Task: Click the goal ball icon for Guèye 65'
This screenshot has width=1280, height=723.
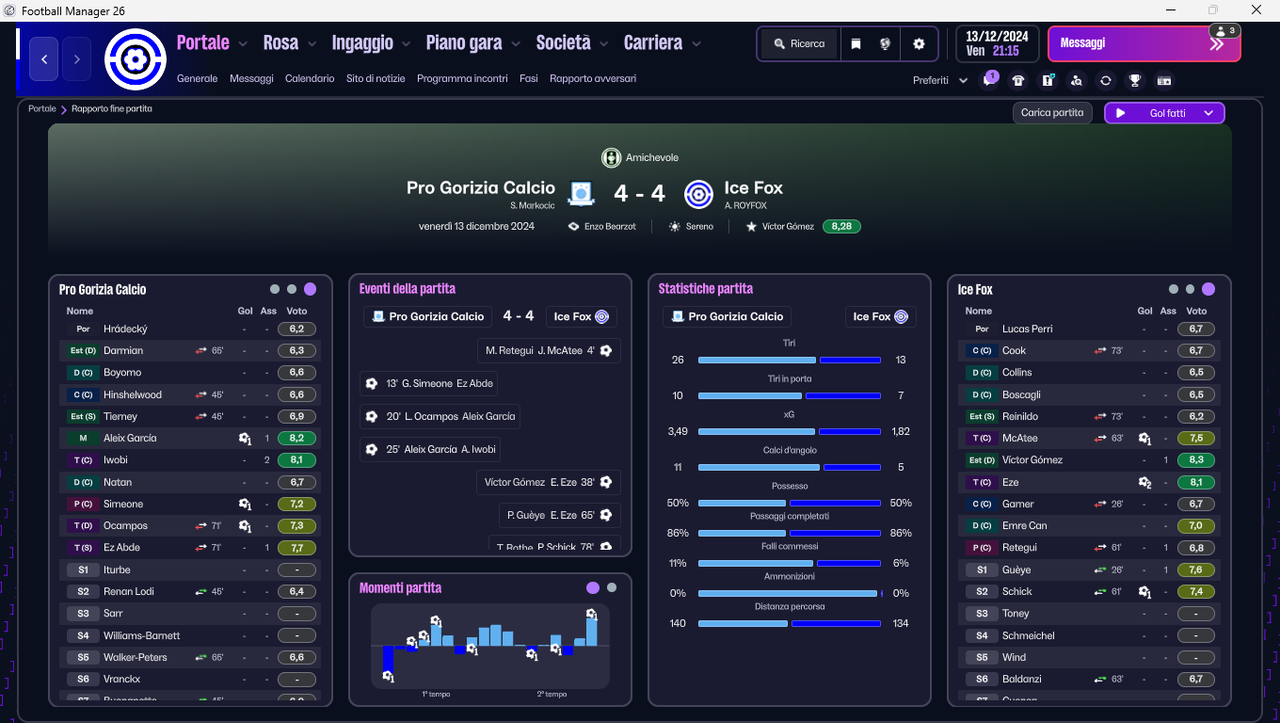Action: pos(606,515)
